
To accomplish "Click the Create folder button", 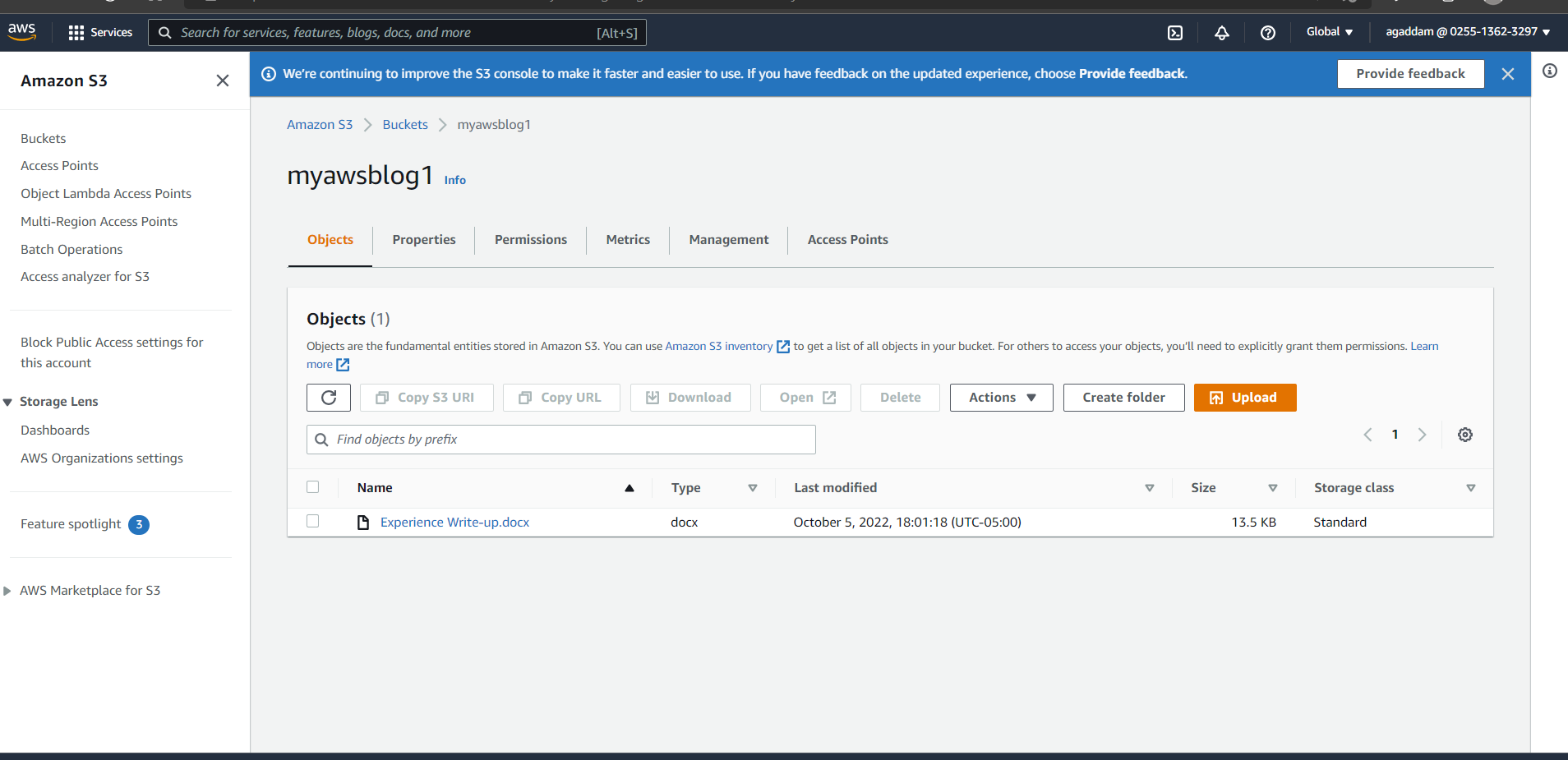I will [x=1123, y=397].
